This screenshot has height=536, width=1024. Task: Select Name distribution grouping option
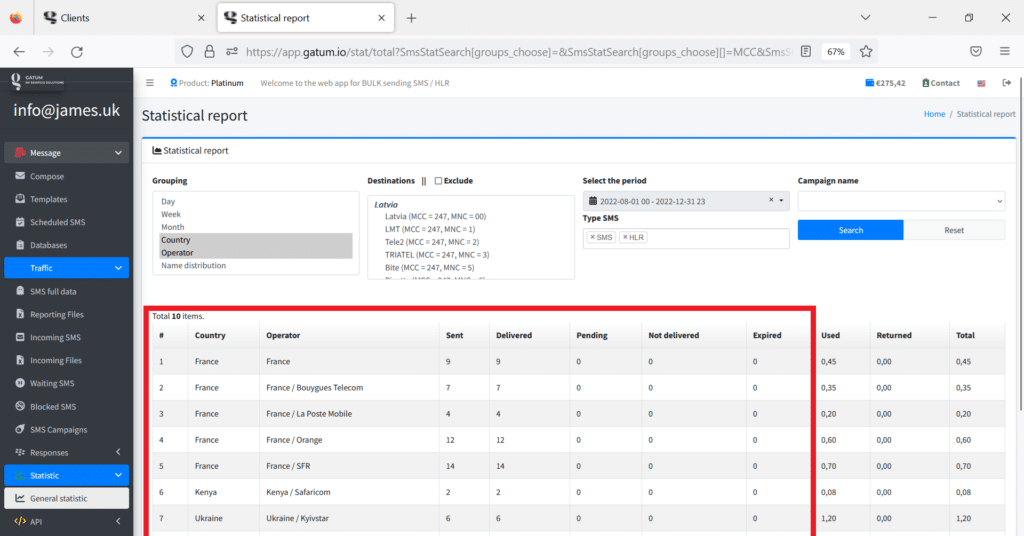coord(256,266)
